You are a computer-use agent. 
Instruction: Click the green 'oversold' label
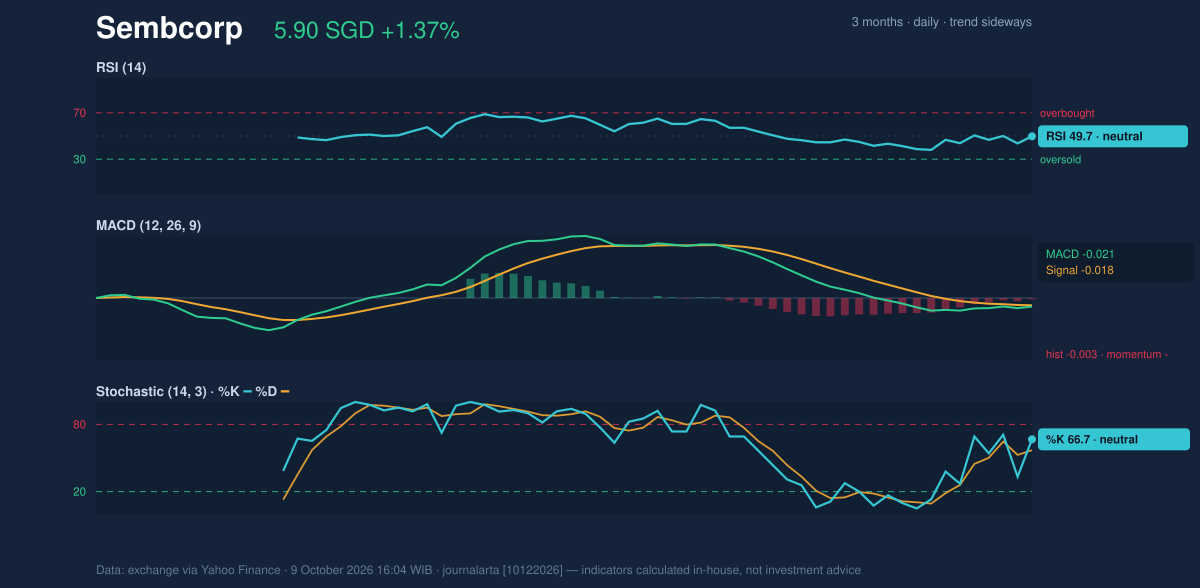pos(1060,159)
